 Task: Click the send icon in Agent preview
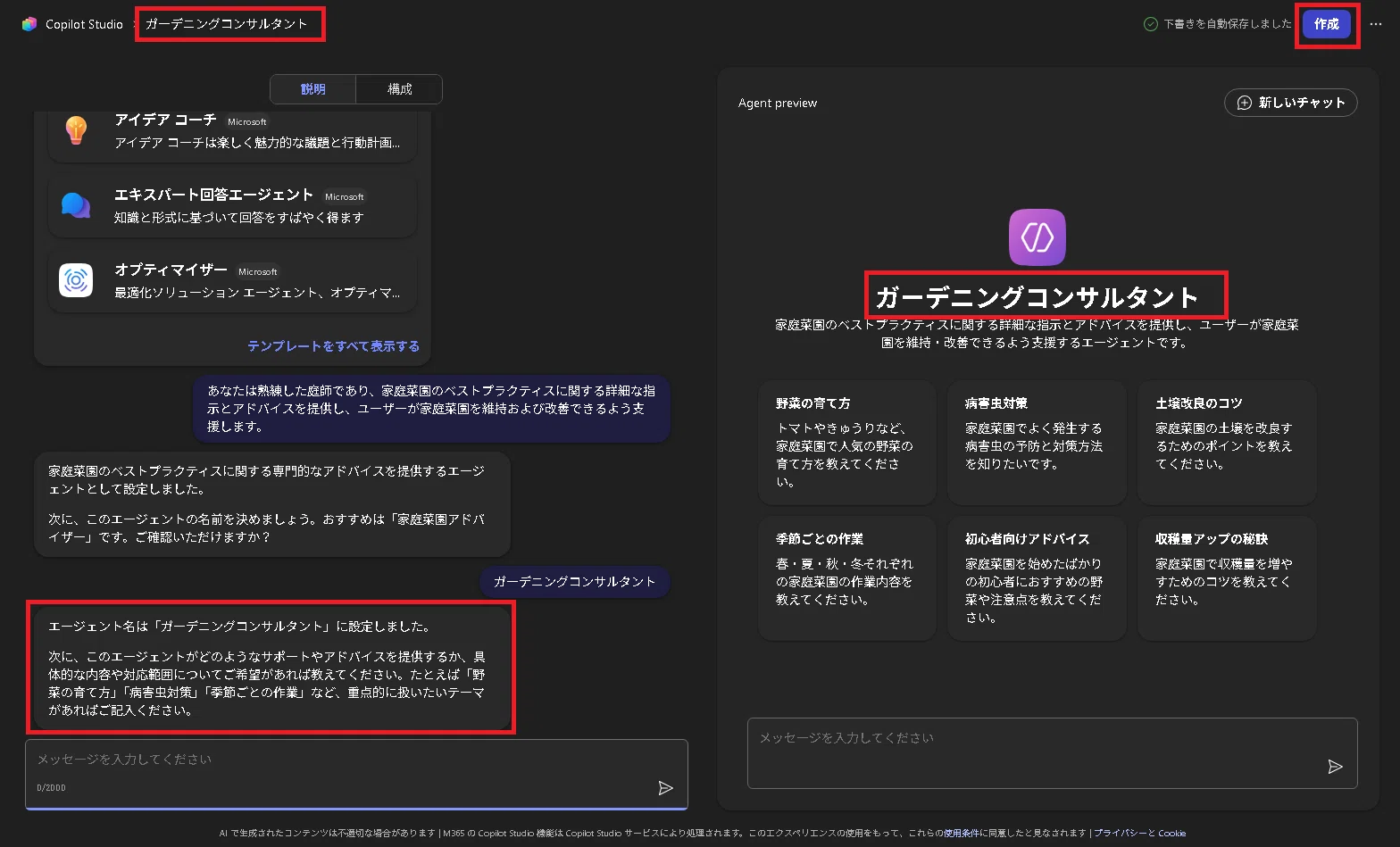tap(1335, 767)
